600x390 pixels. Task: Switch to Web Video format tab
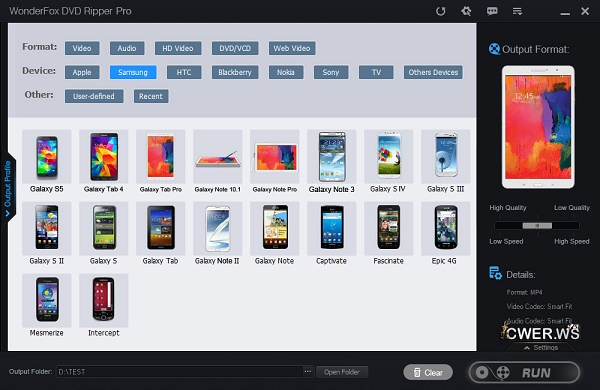[292, 48]
